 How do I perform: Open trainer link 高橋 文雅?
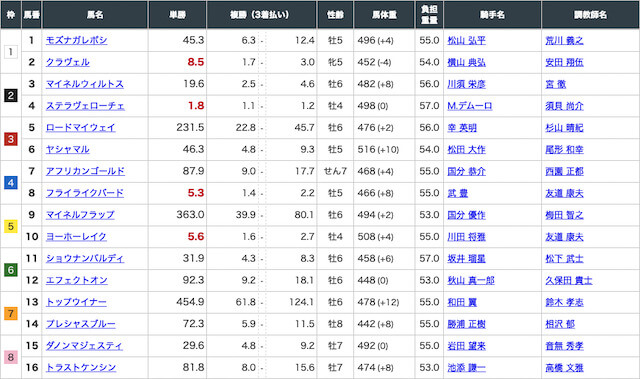[x=564, y=368]
